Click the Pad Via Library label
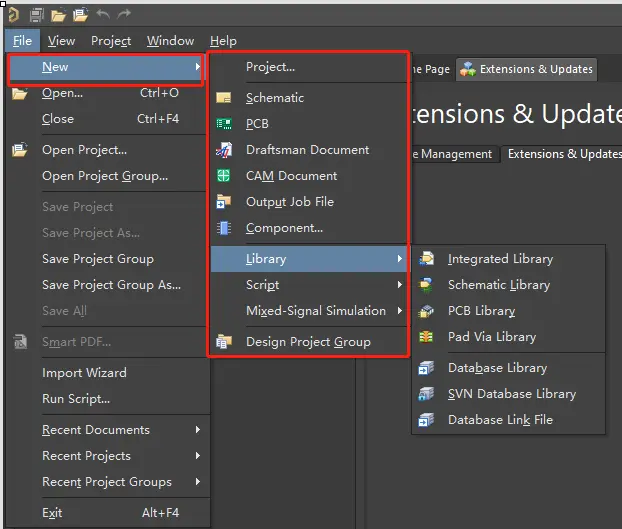Viewport: 622px width, 529px height. [491, 337]
